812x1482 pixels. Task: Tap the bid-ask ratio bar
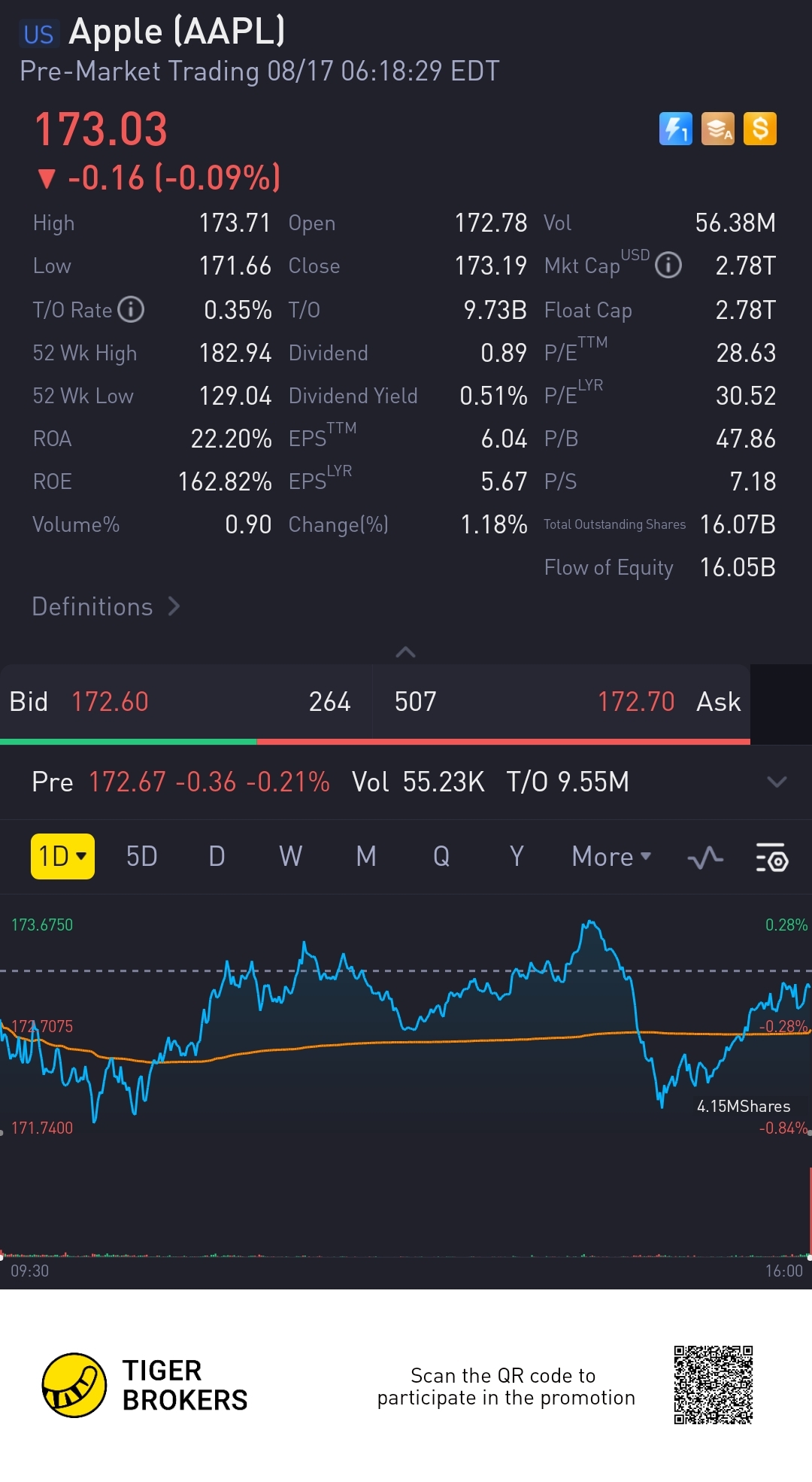pos(375,742)
